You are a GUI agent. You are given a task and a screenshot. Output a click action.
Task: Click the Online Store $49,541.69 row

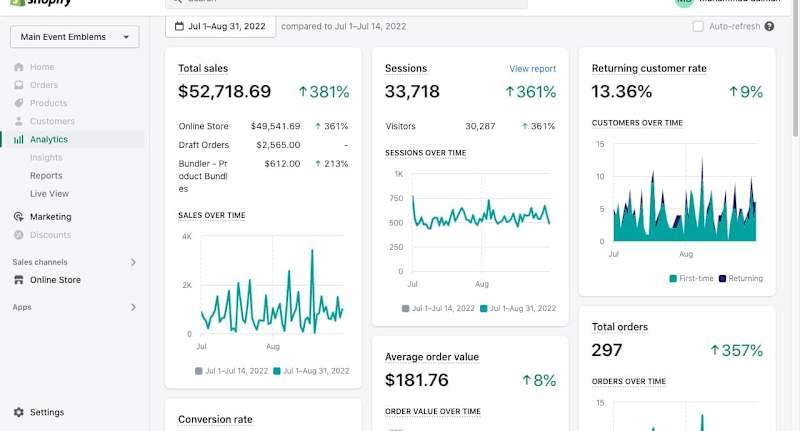click(x=263, y=126)
